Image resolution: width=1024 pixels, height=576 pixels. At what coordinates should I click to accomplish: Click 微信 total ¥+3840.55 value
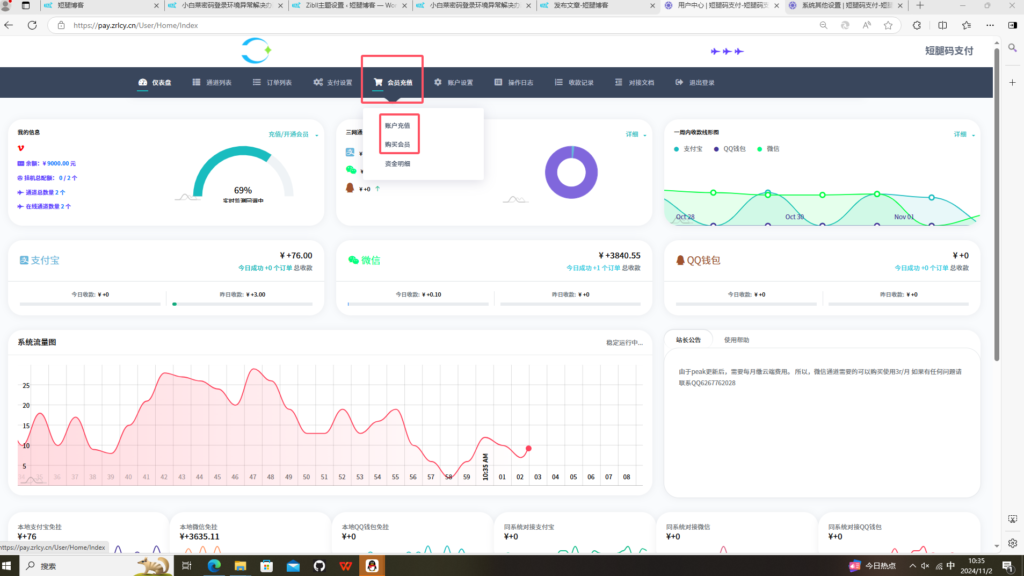point(619,255)
